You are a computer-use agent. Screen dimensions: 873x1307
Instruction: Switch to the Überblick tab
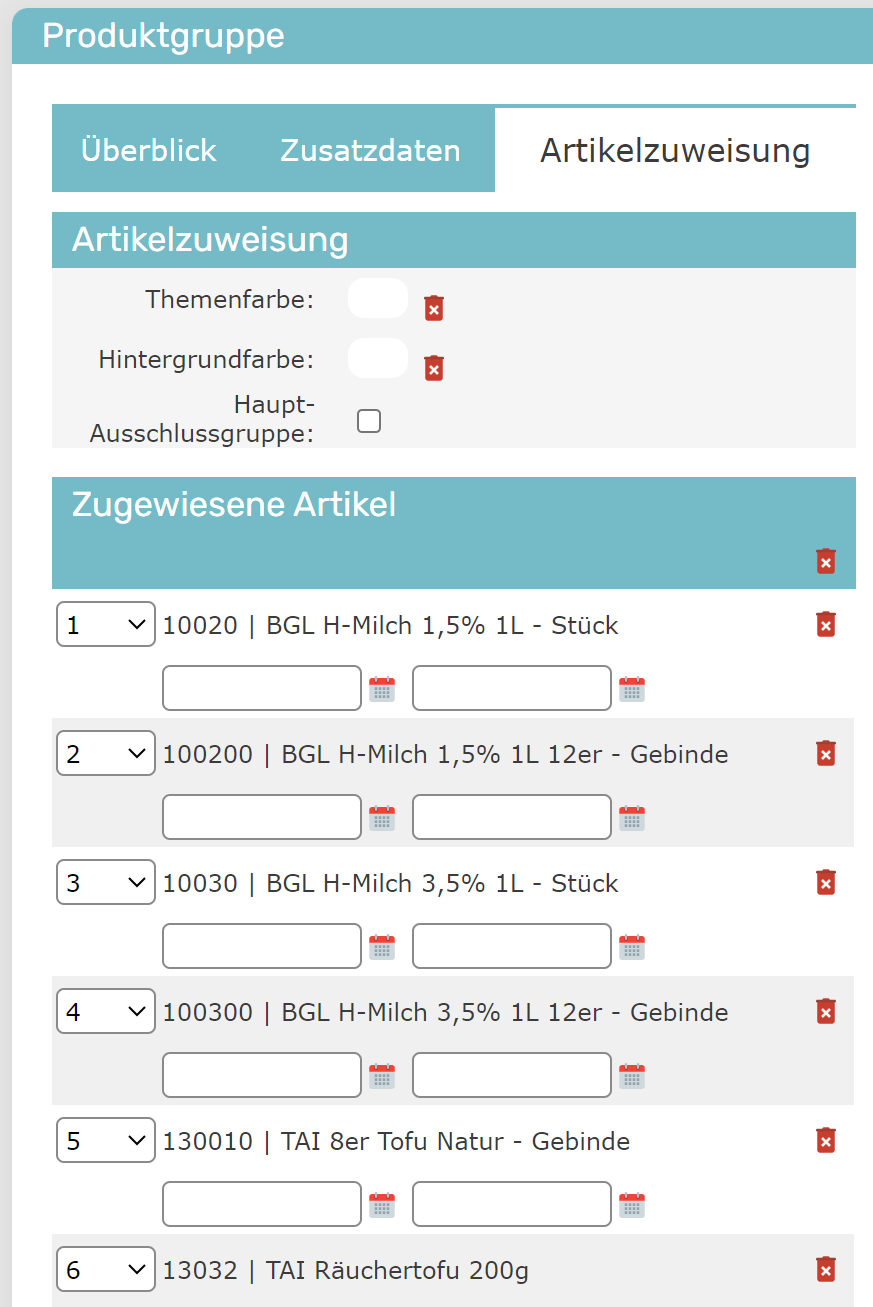click(x=149, y=150)
